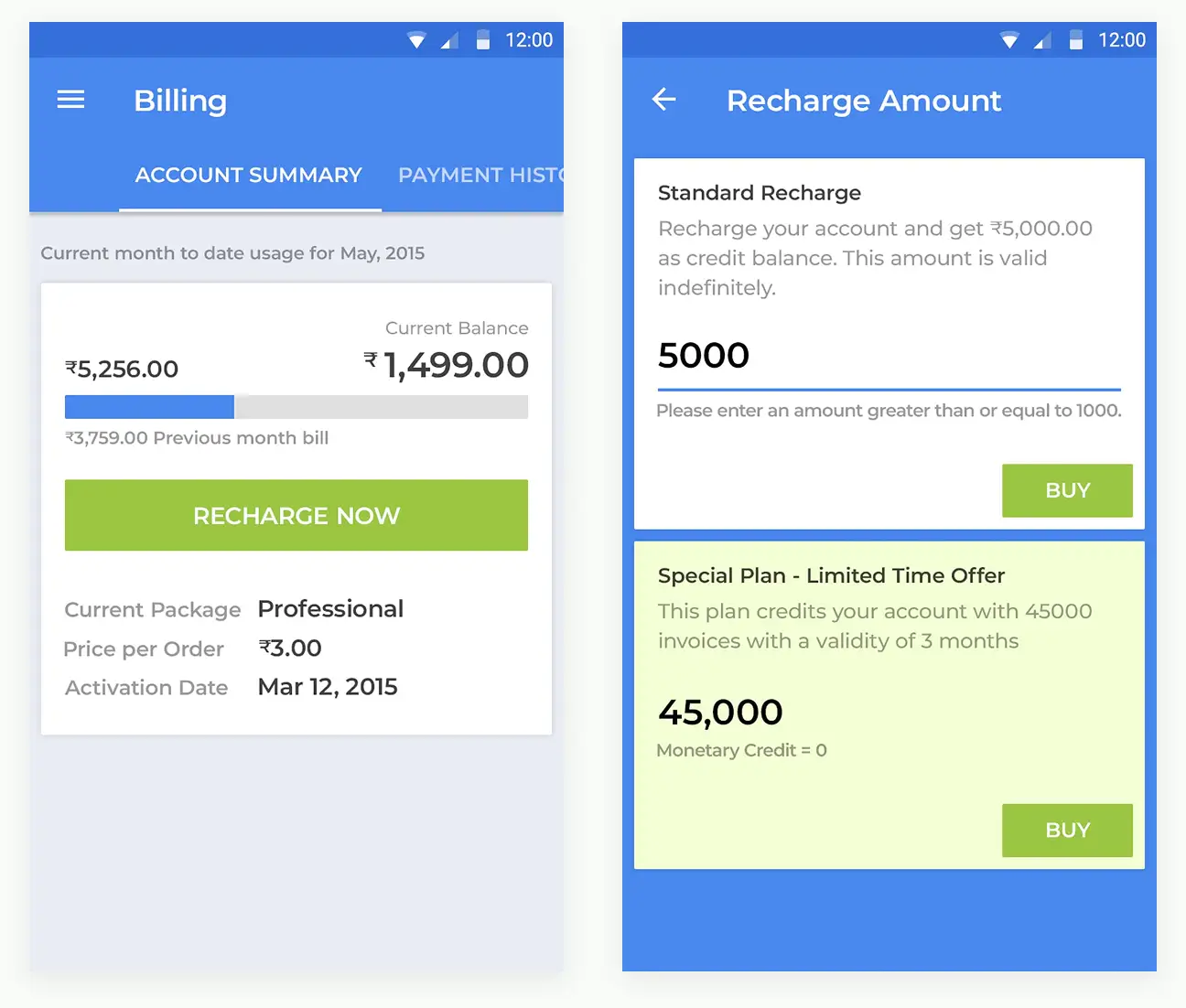Screen dimensions: 1186x1008
Task: Tap the battery icon on Recharge screen
Action: [1075, 40]
